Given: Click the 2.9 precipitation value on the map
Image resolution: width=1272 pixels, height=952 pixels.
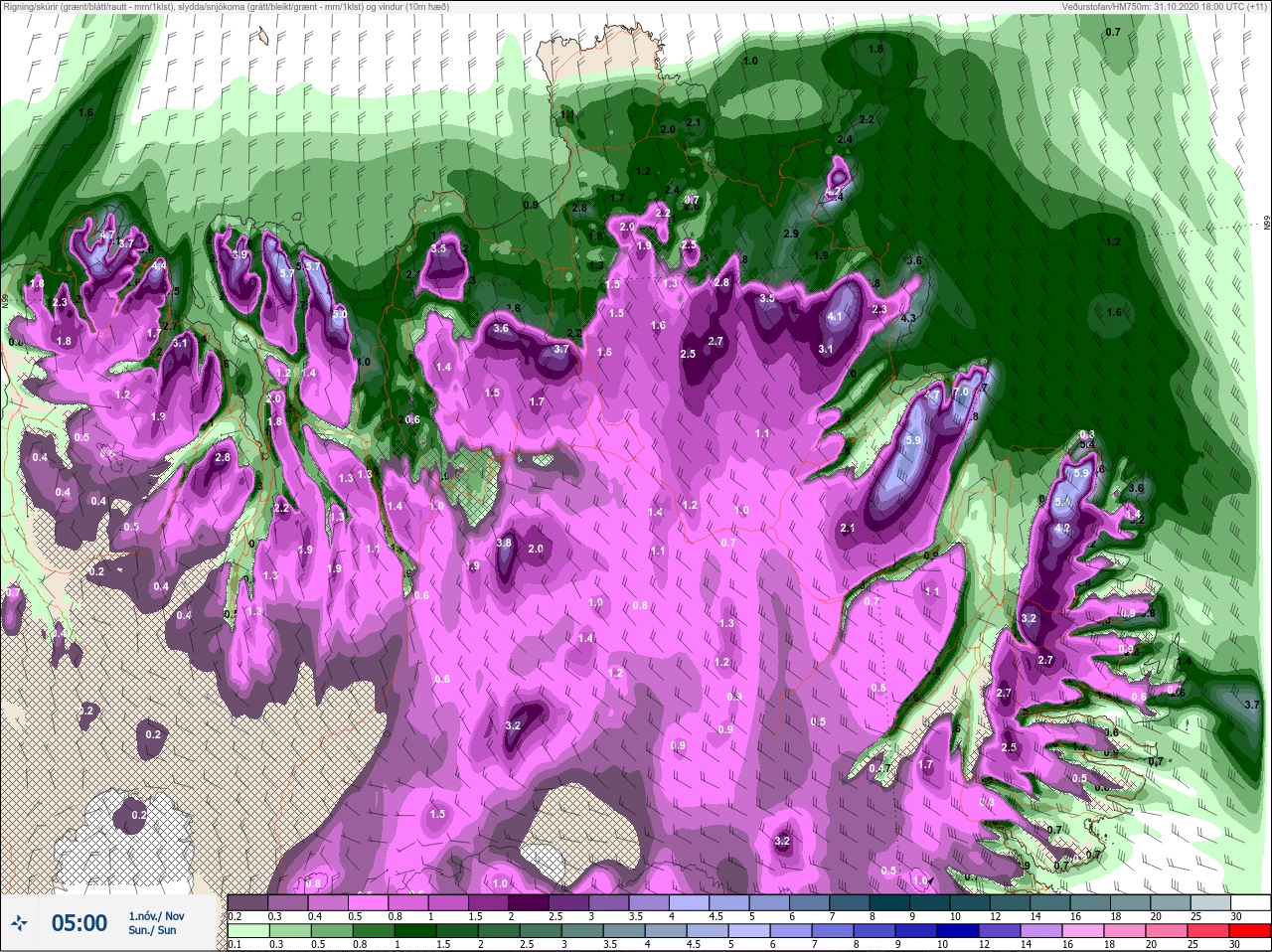Looking at the screenshot, I should click(791, 234).
